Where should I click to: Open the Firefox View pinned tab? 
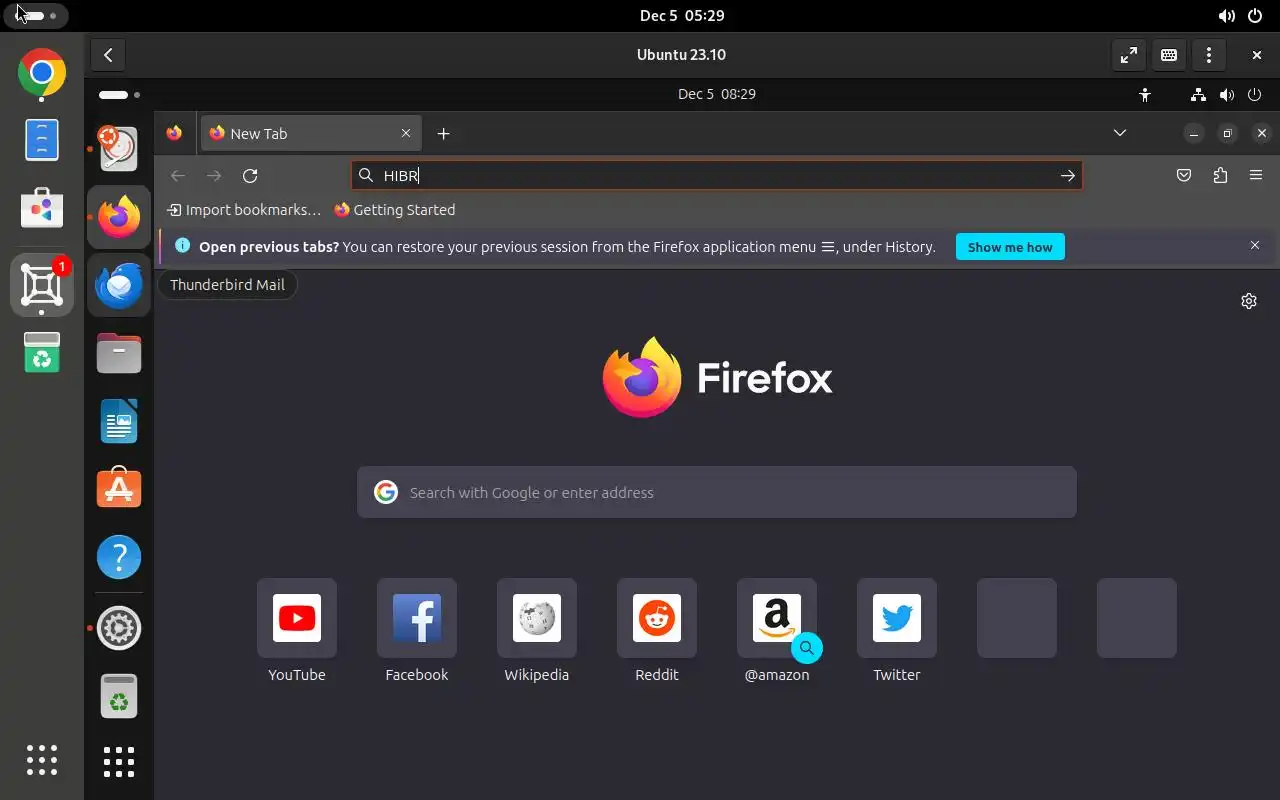tap(174, 133)
